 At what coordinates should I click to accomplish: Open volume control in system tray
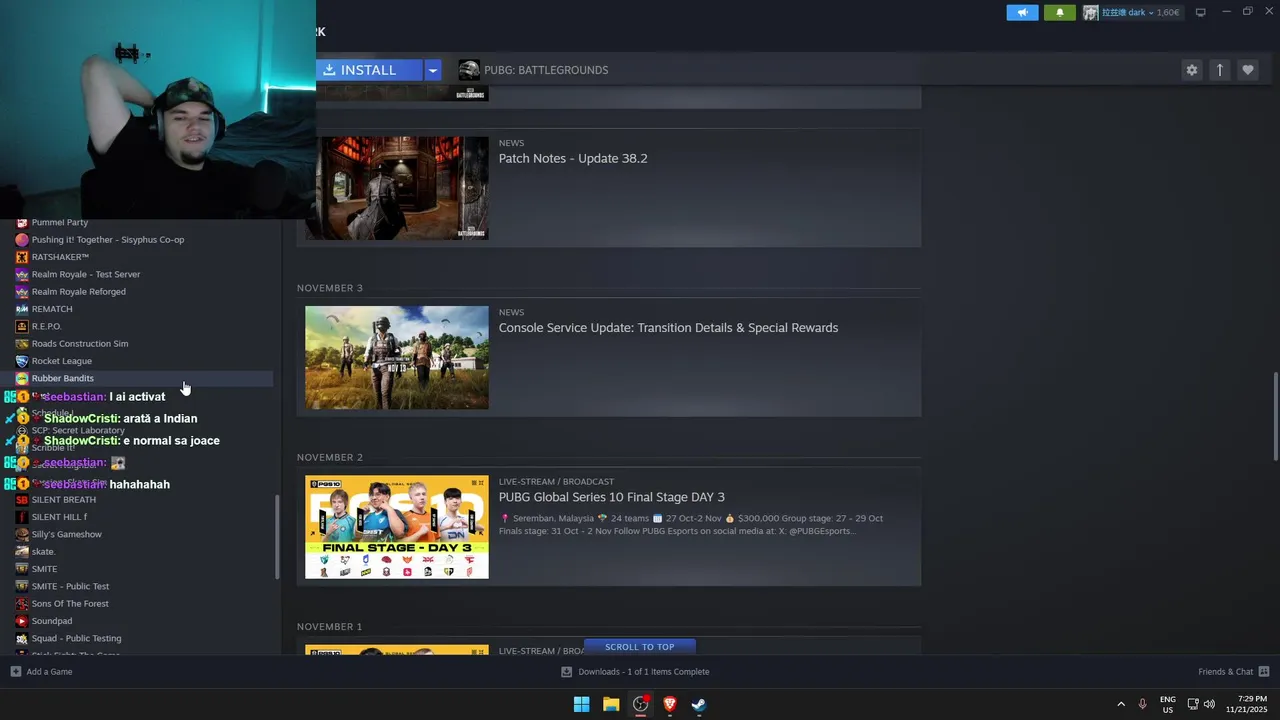tap(1209, 704)
